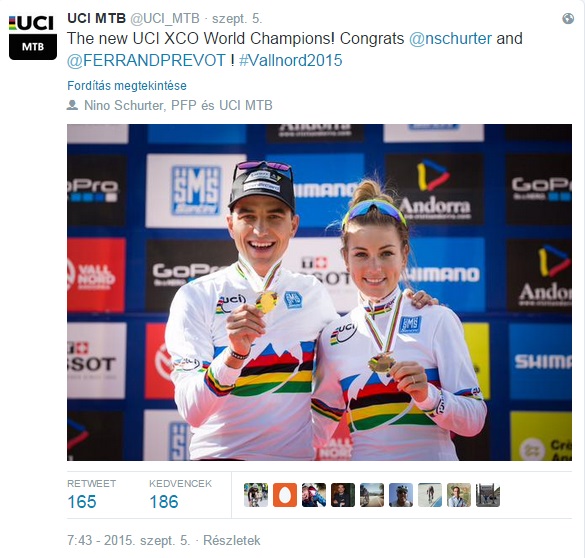Click the szept. 5. tweet date
585x558 pixels.
point(237,18)
